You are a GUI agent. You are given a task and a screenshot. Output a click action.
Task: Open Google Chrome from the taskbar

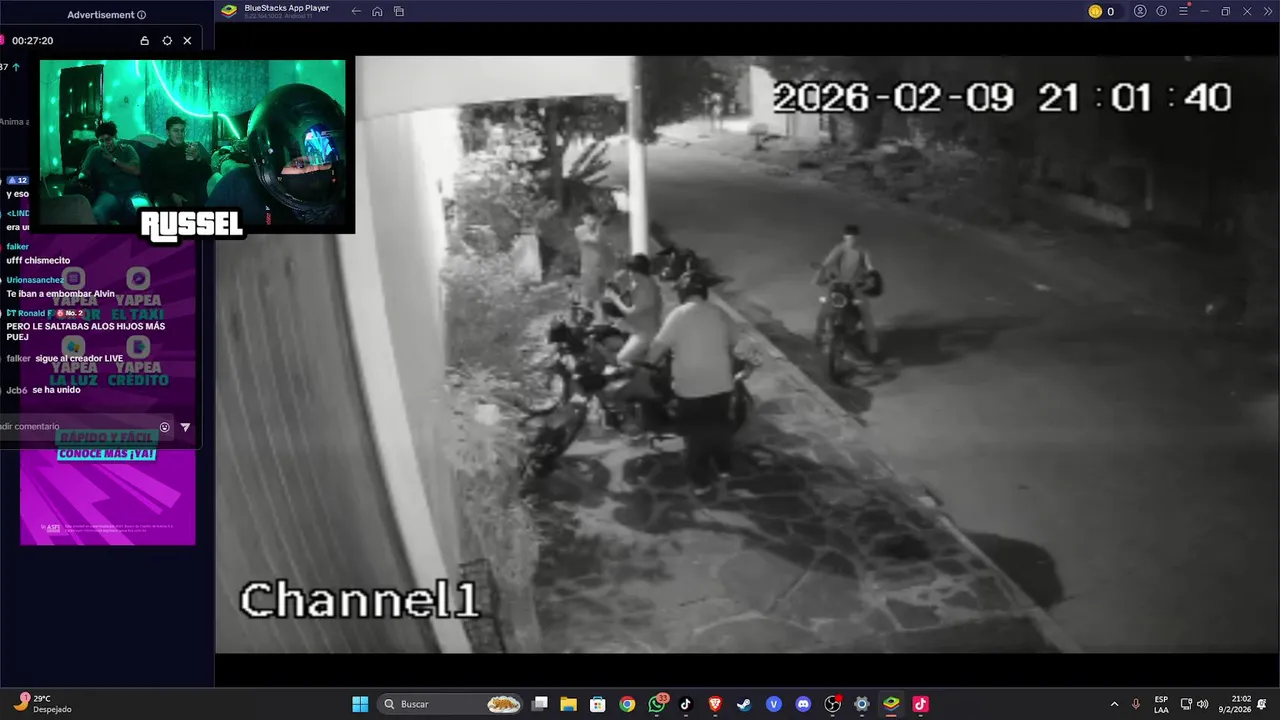(x=627, y=704)
